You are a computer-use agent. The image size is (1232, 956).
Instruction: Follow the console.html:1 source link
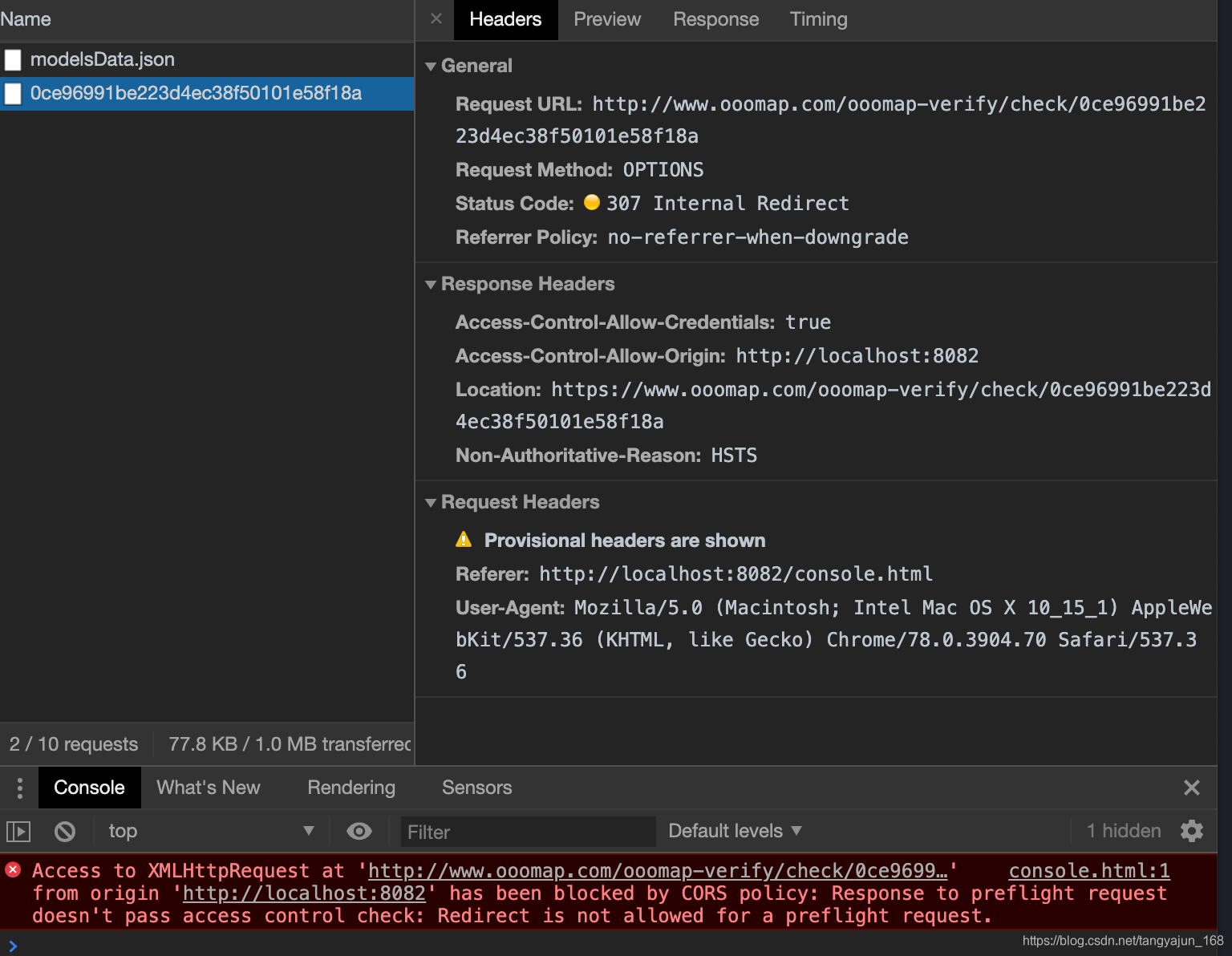[1088, 870]
